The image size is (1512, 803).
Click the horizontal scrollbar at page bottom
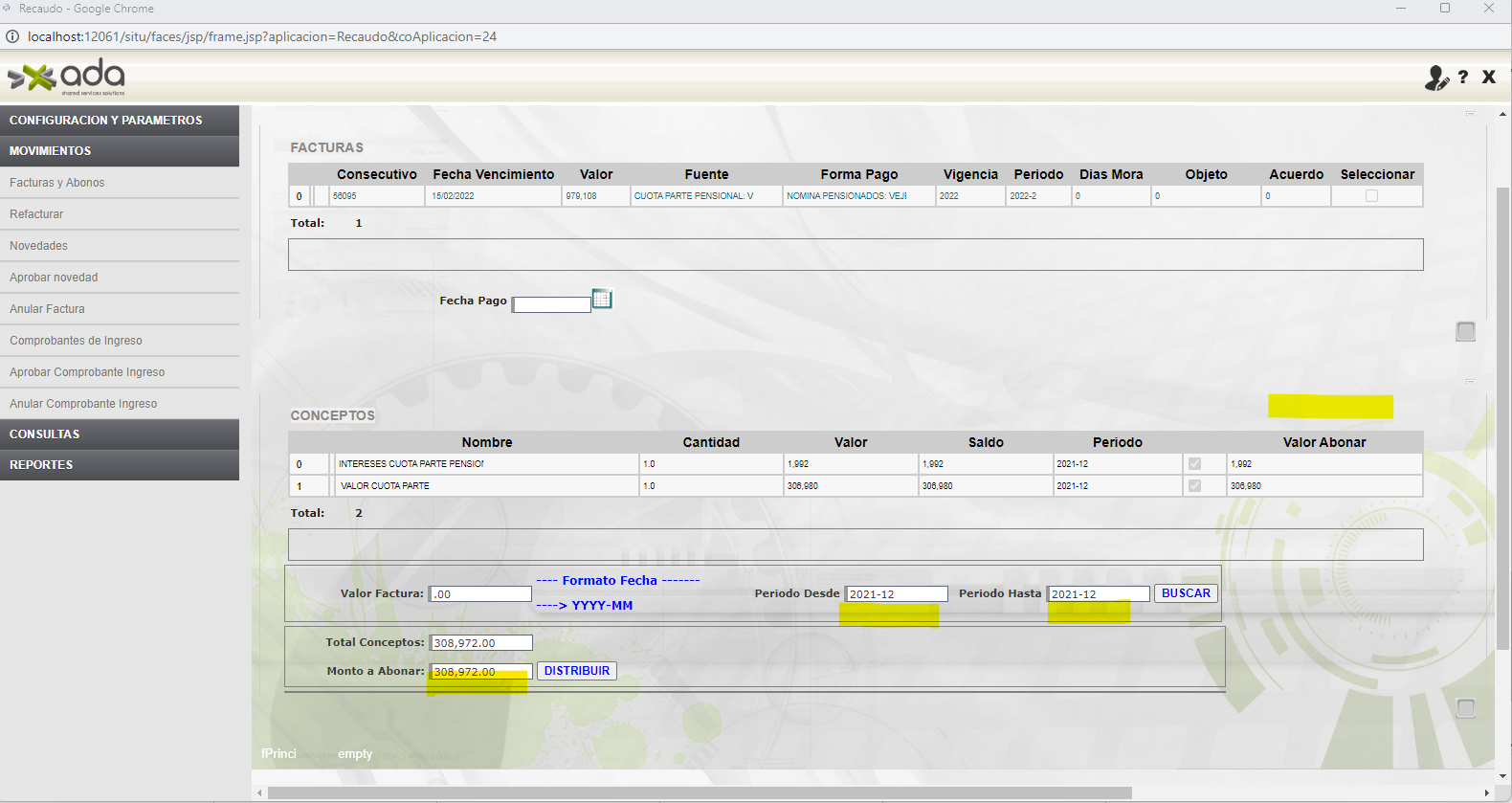[x=699, y=792]
